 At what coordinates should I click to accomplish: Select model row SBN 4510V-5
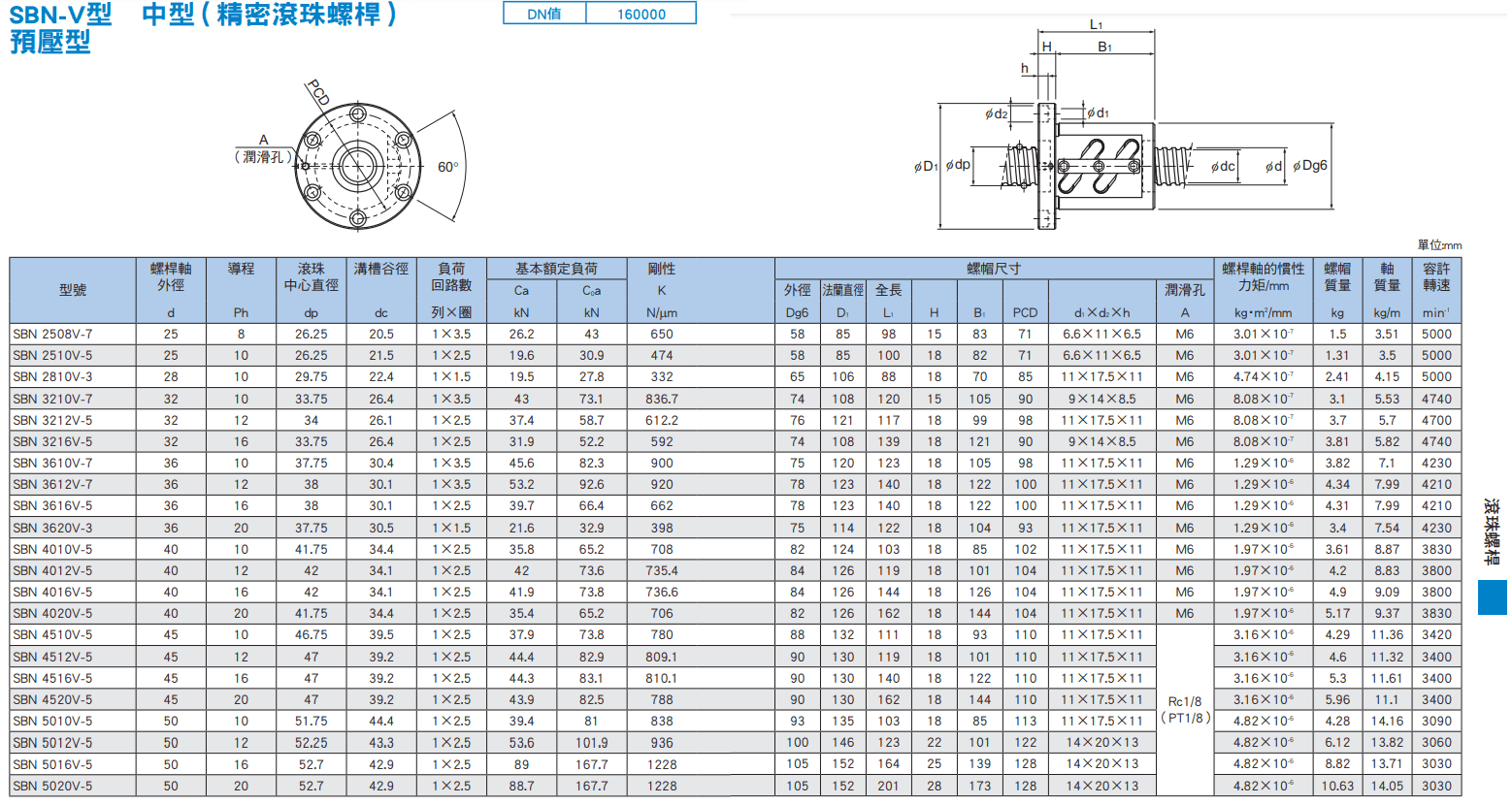coord(736,634)
